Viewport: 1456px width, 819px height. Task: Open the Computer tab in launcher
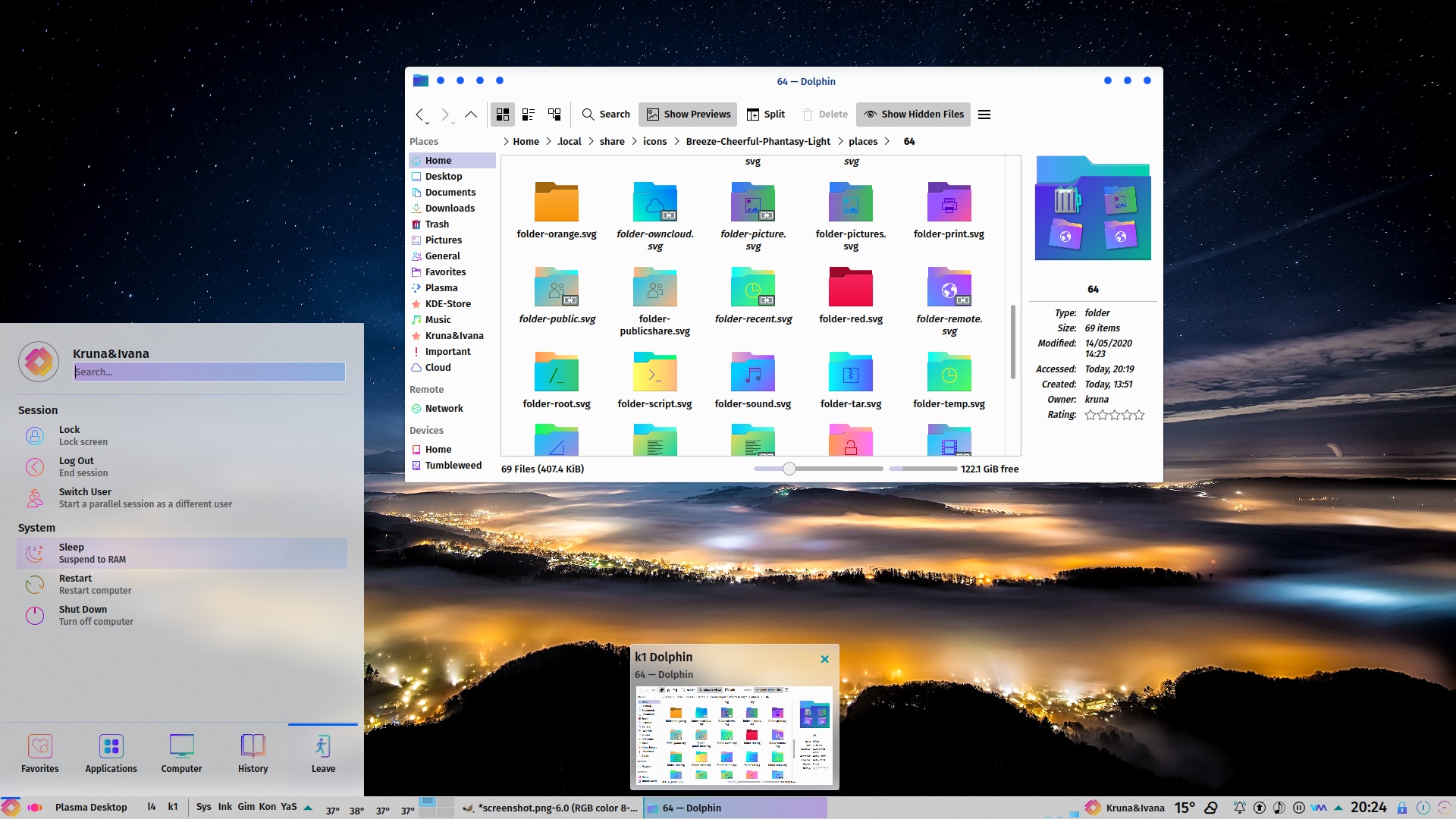point(182,753)
